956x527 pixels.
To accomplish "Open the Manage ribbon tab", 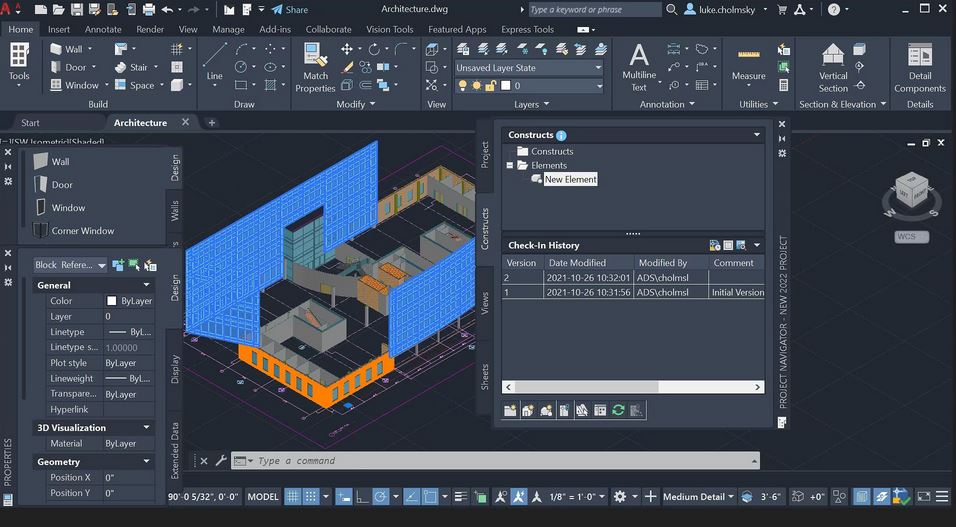I will [227, 29].
